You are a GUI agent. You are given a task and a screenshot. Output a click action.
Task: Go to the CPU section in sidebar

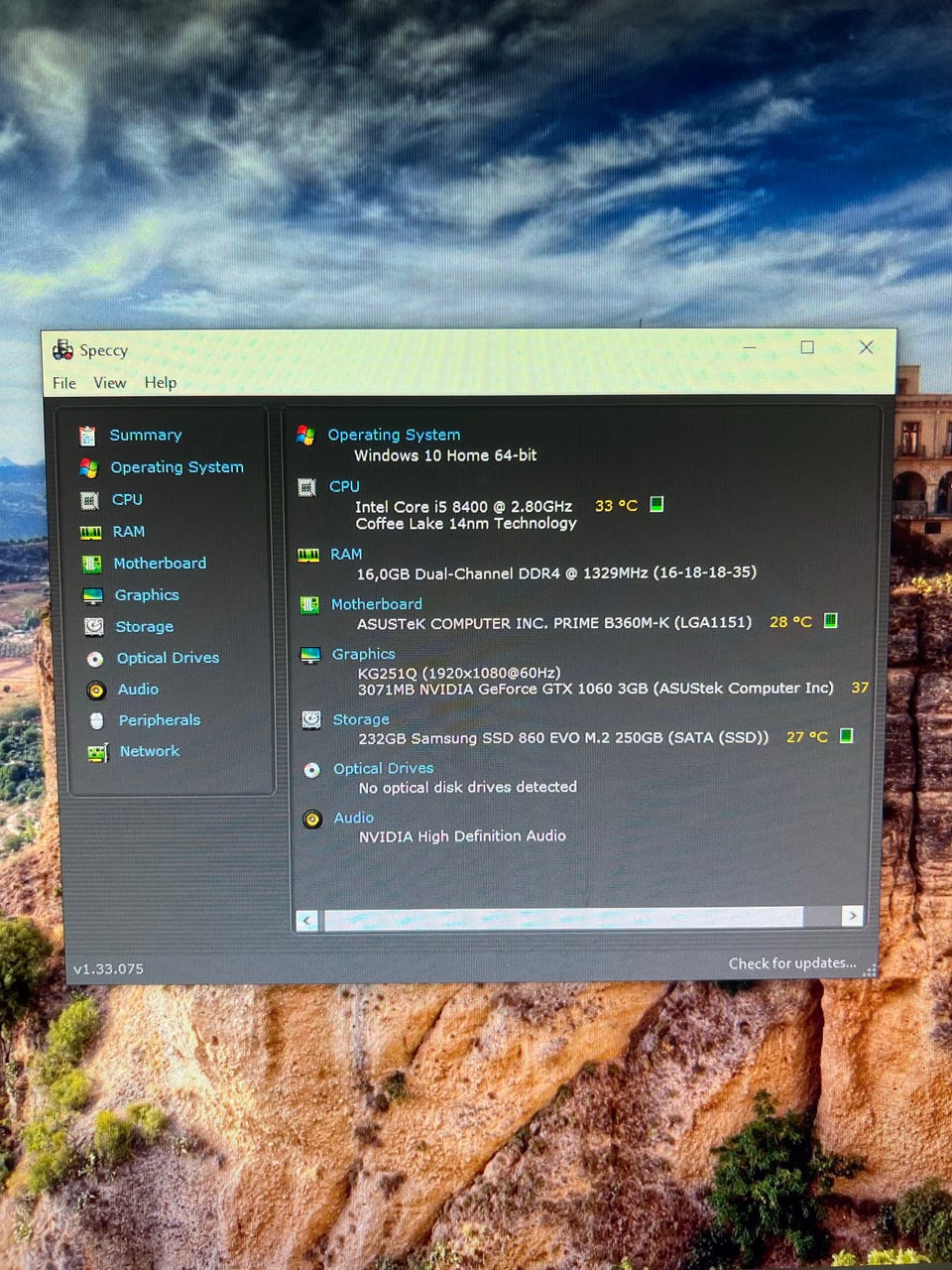pos(127,499)
